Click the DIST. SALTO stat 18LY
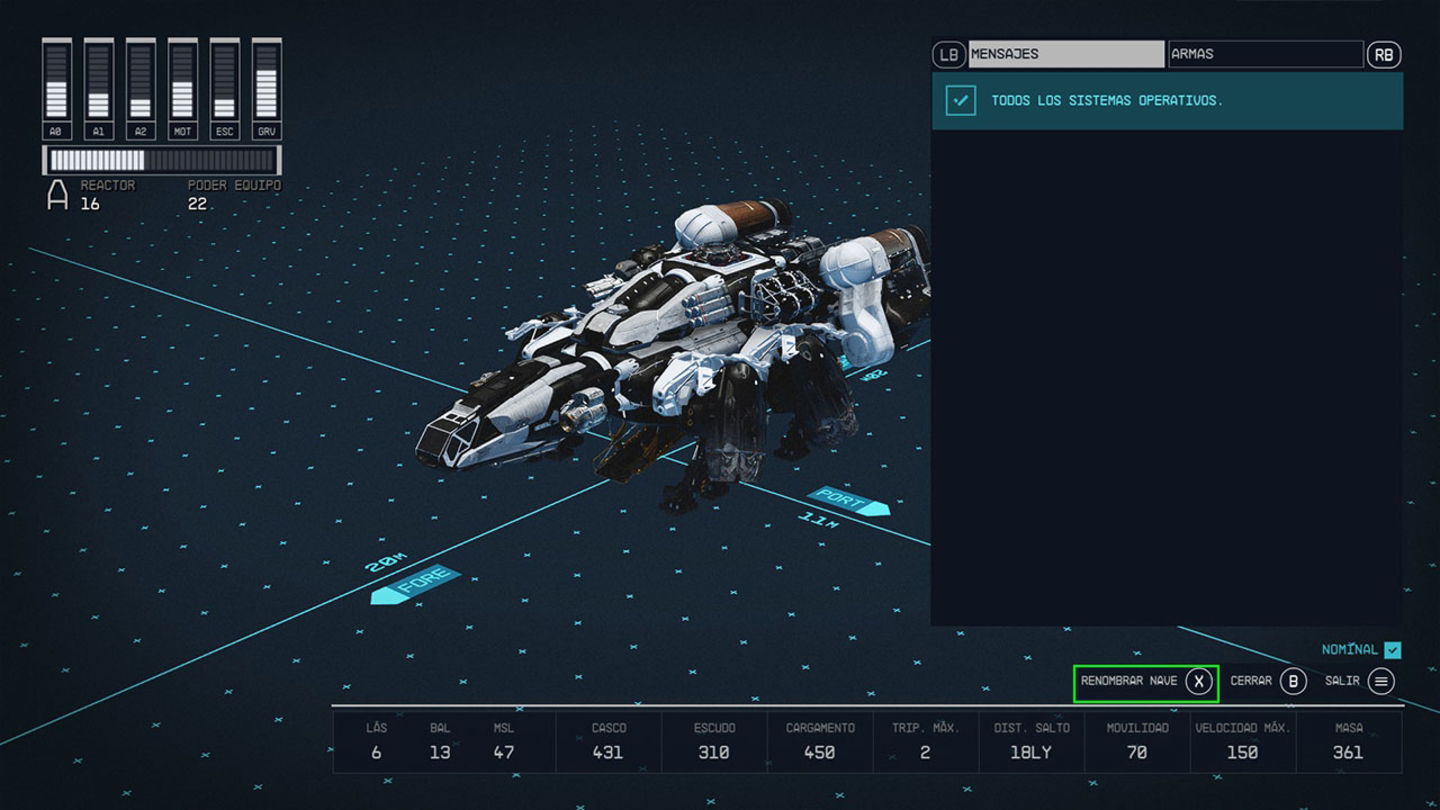1440x810 pixels. 1031,741
